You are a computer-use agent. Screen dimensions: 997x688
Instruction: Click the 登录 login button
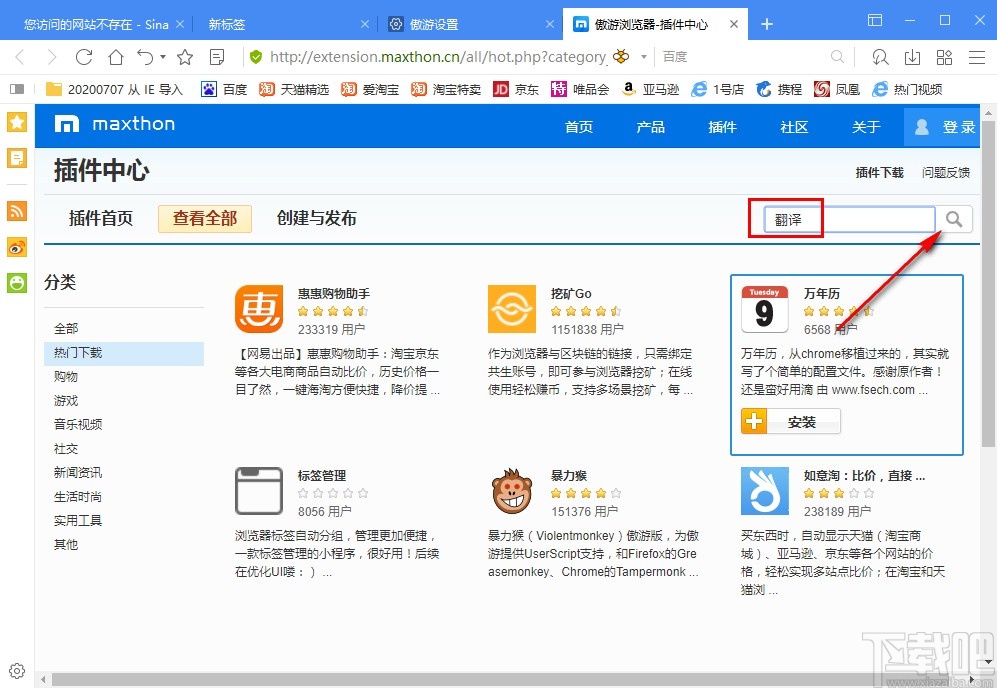click(x=942, y=127)
